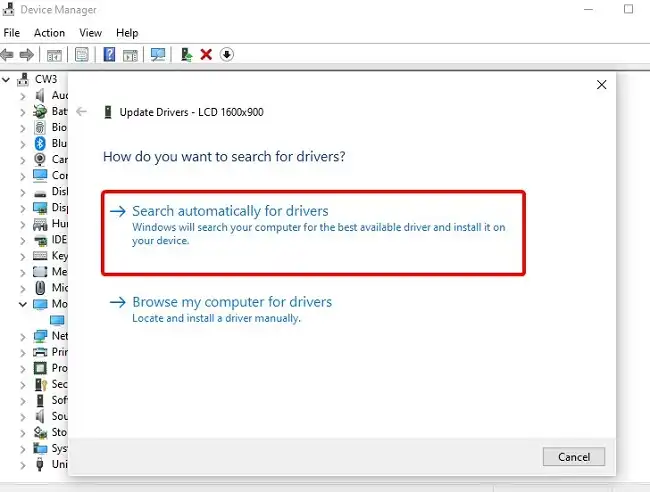The height and width of the screenshot is (492, 650).
Task: Select the Biometric fingerprint category icon
Action: tap(40, 127)
